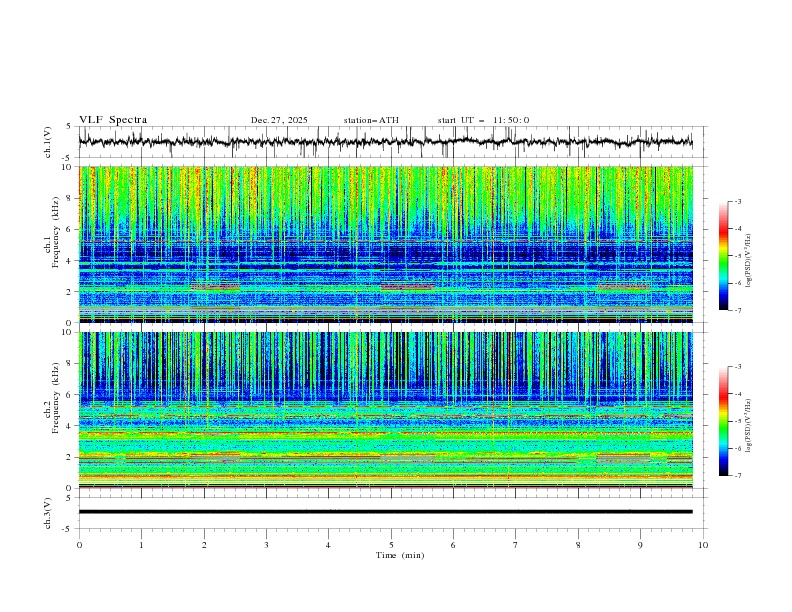Image resolution: width=792 pixels, height=612 pixels.
Task: Click the "8" minute tick on time axis
Action: click(x=578, y=545)
